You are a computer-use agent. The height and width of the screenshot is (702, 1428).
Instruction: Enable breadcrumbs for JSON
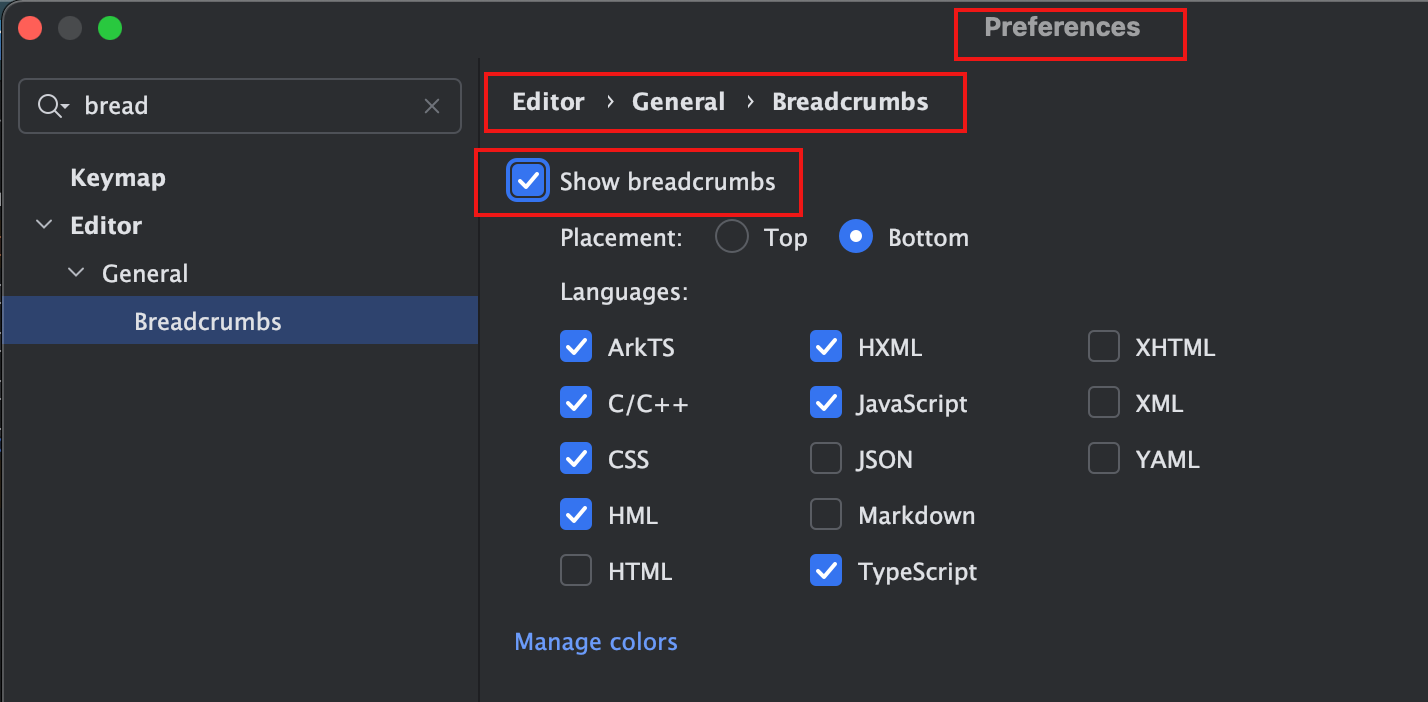click(x=826, y=459)
